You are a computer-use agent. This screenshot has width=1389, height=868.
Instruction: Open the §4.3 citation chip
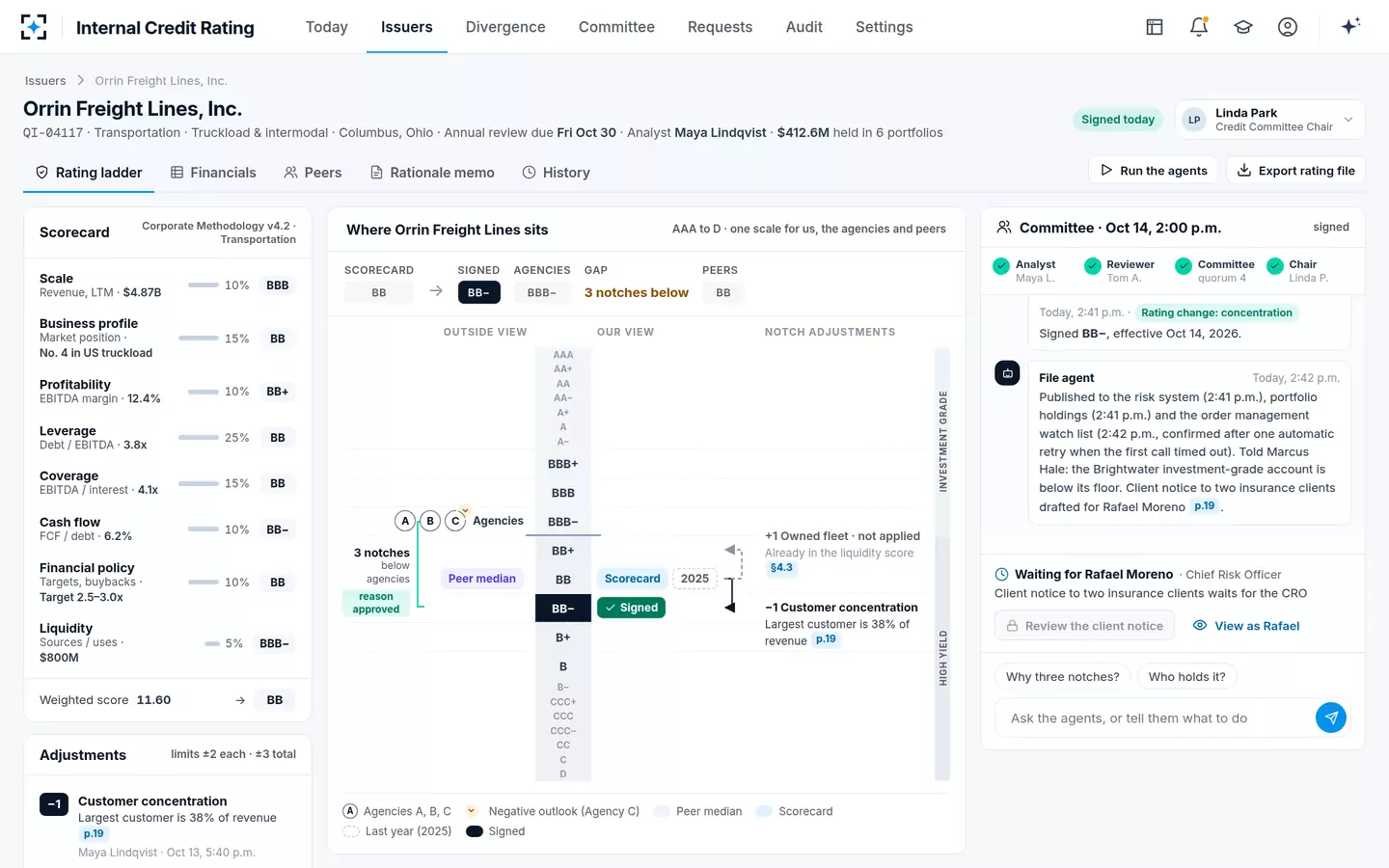click(x=781, y=568)
